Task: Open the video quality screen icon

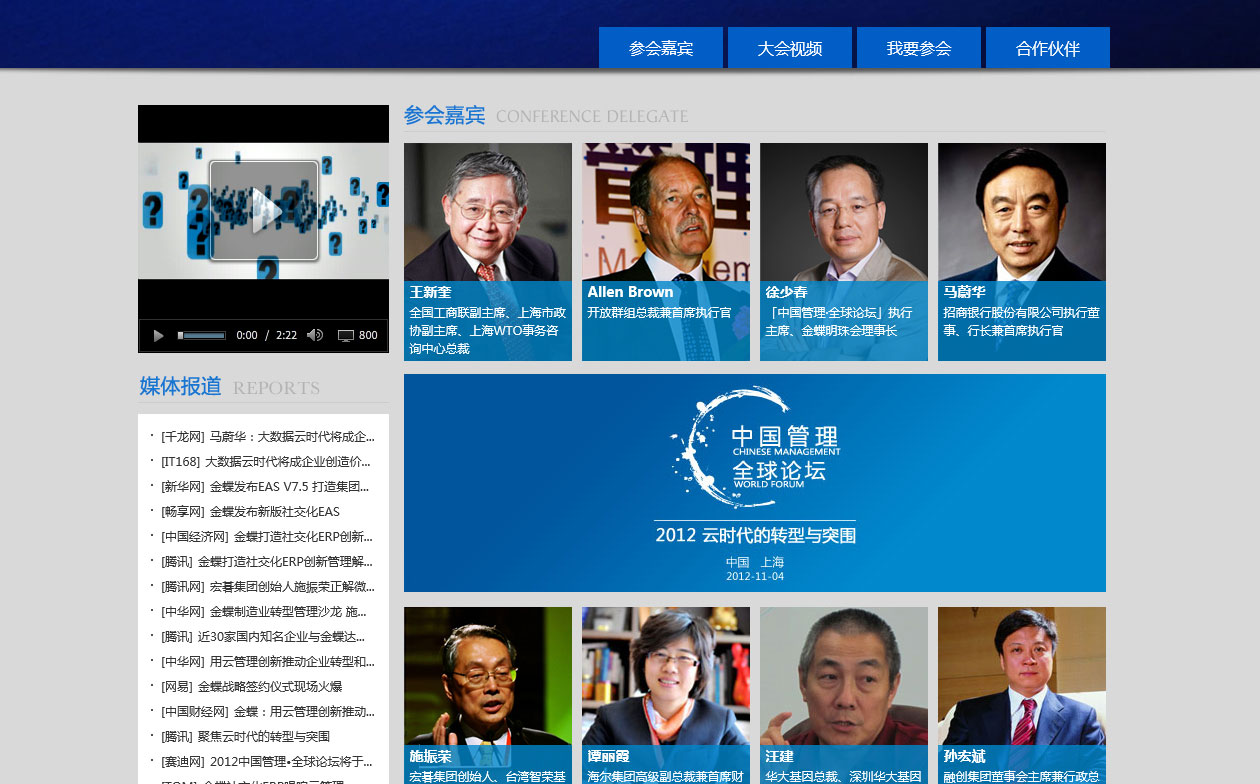Action: [346, 335]
